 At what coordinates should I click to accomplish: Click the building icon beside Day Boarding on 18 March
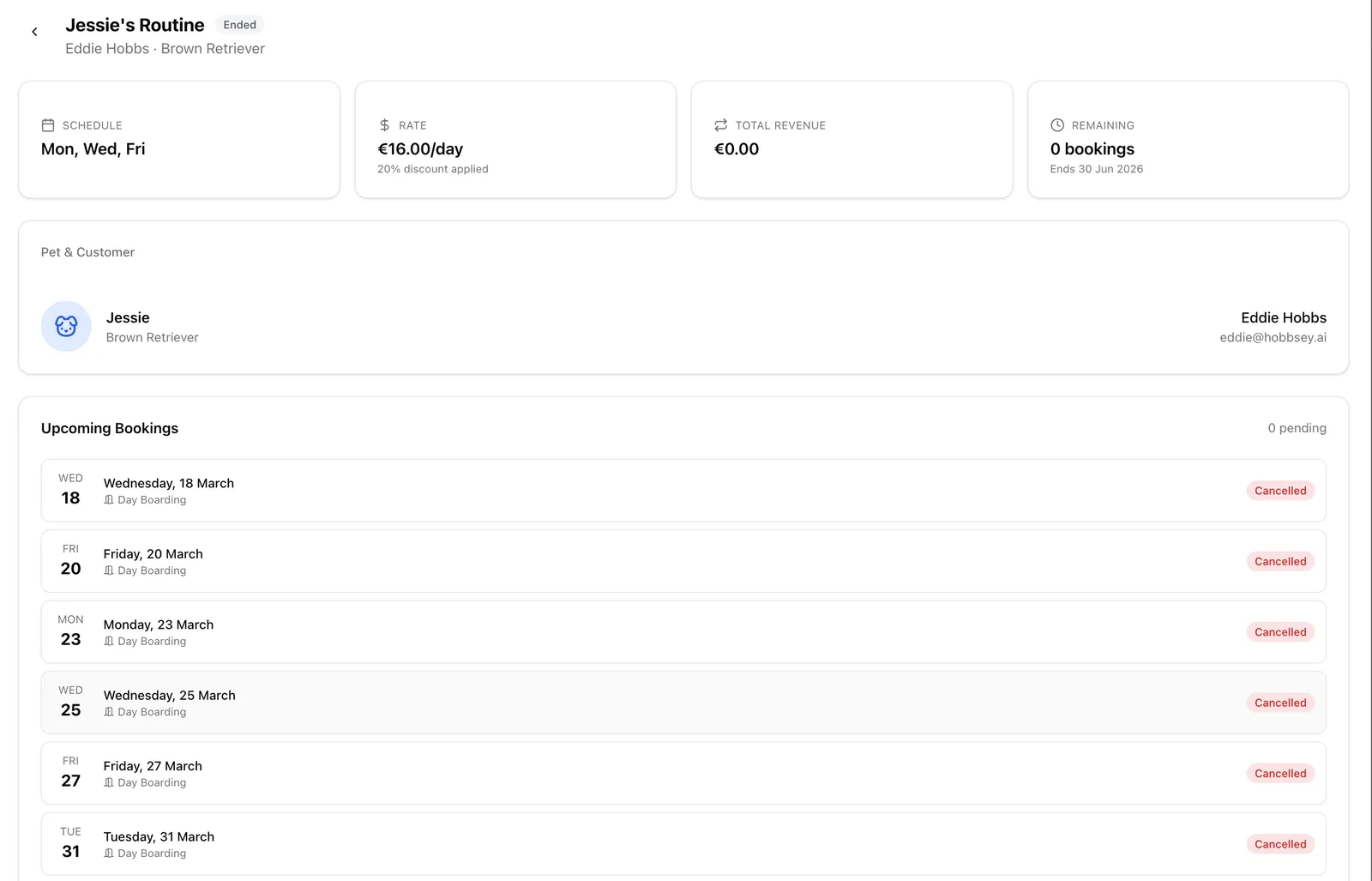[x=108, y=498]
